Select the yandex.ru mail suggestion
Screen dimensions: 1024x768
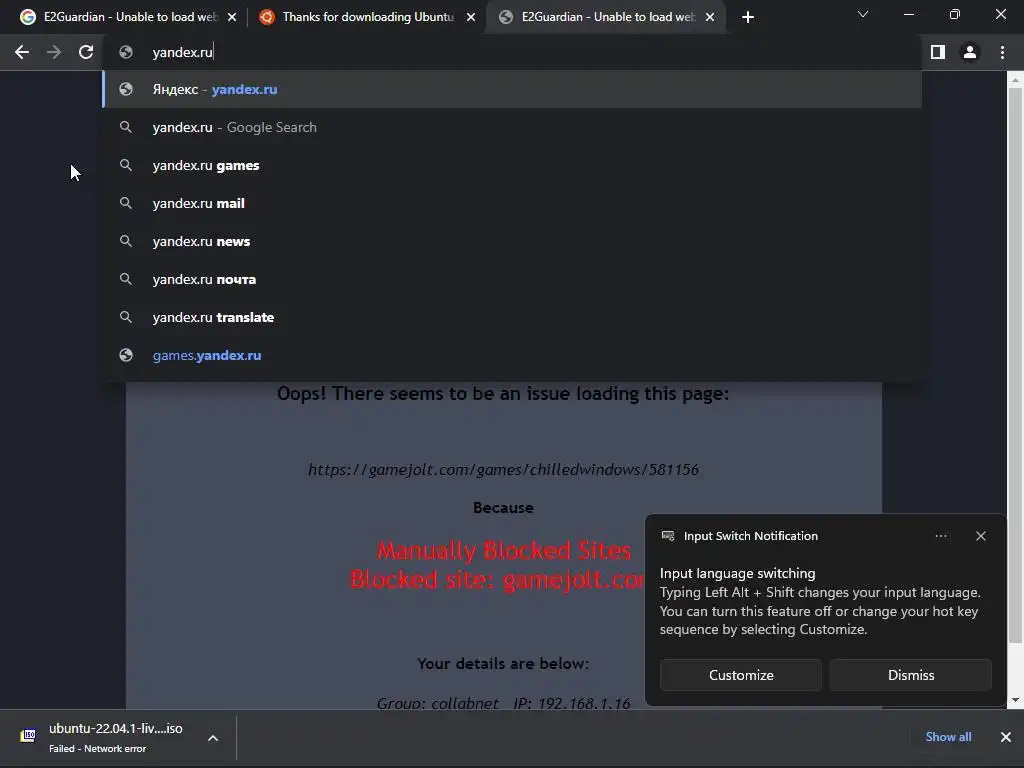[513, 203]
